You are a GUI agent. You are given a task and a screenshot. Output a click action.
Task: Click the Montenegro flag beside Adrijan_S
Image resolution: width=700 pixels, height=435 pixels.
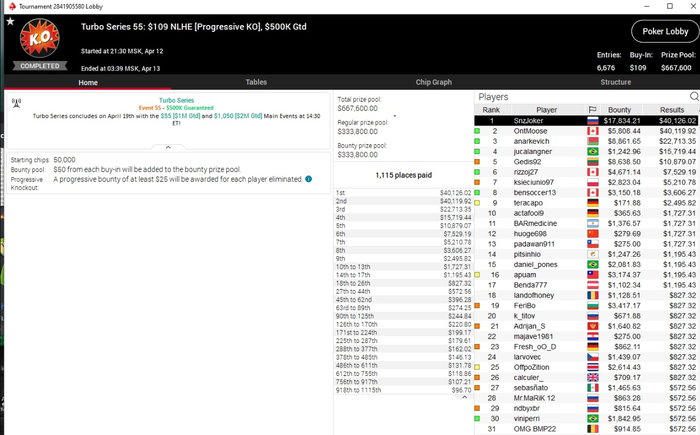[592, 326]
